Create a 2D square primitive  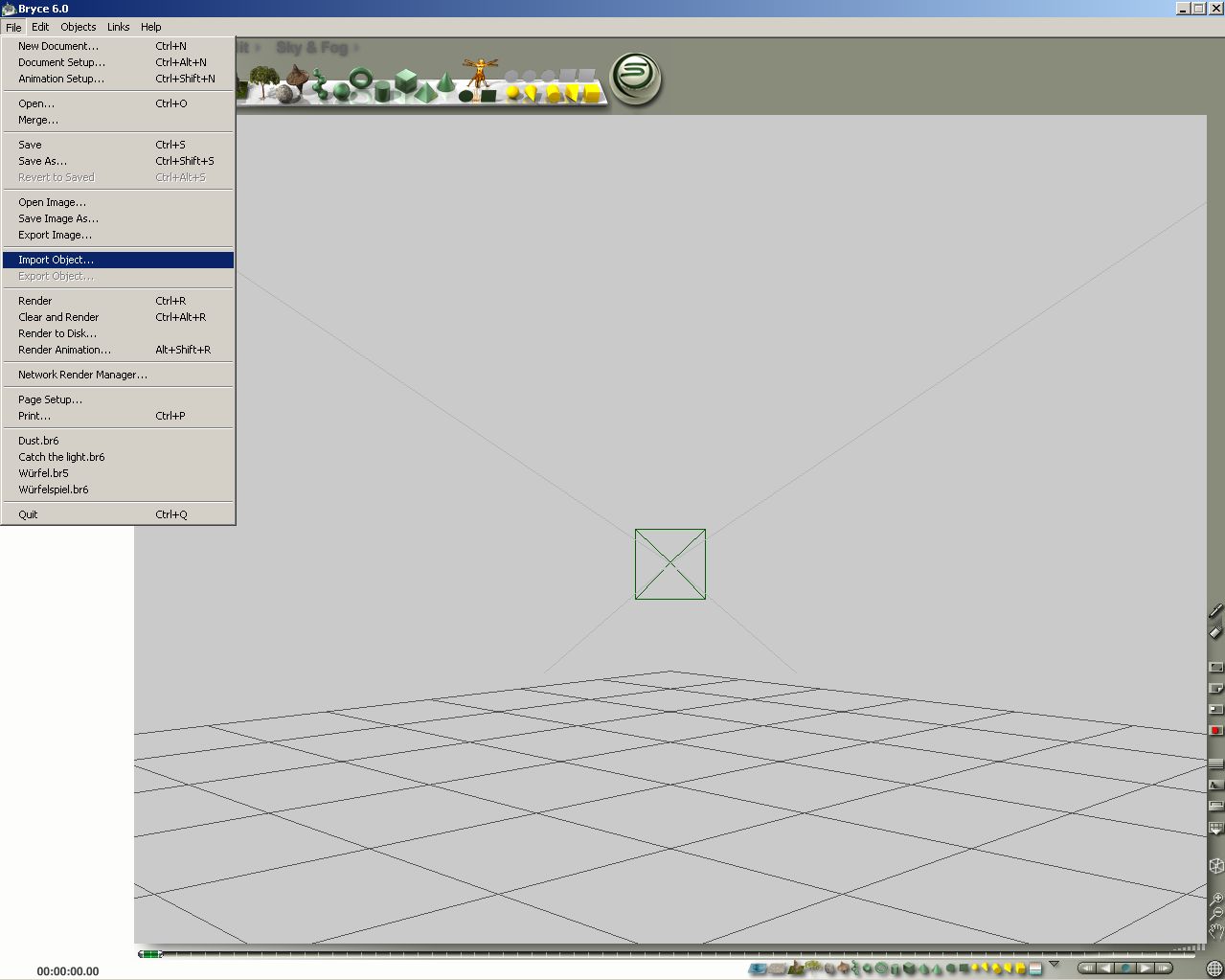coord(488,95)
